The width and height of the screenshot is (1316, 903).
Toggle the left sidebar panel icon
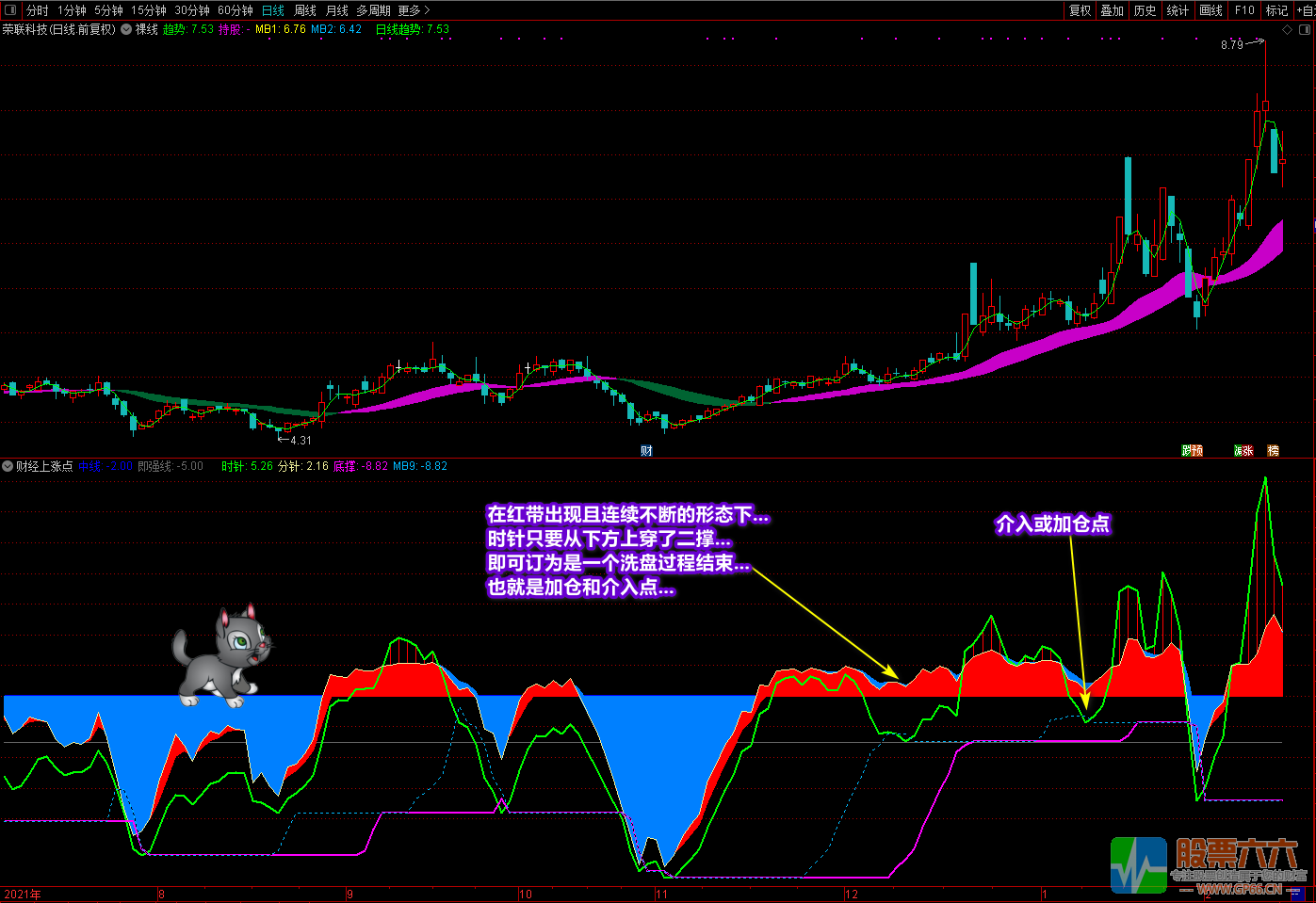coord(10,10)
